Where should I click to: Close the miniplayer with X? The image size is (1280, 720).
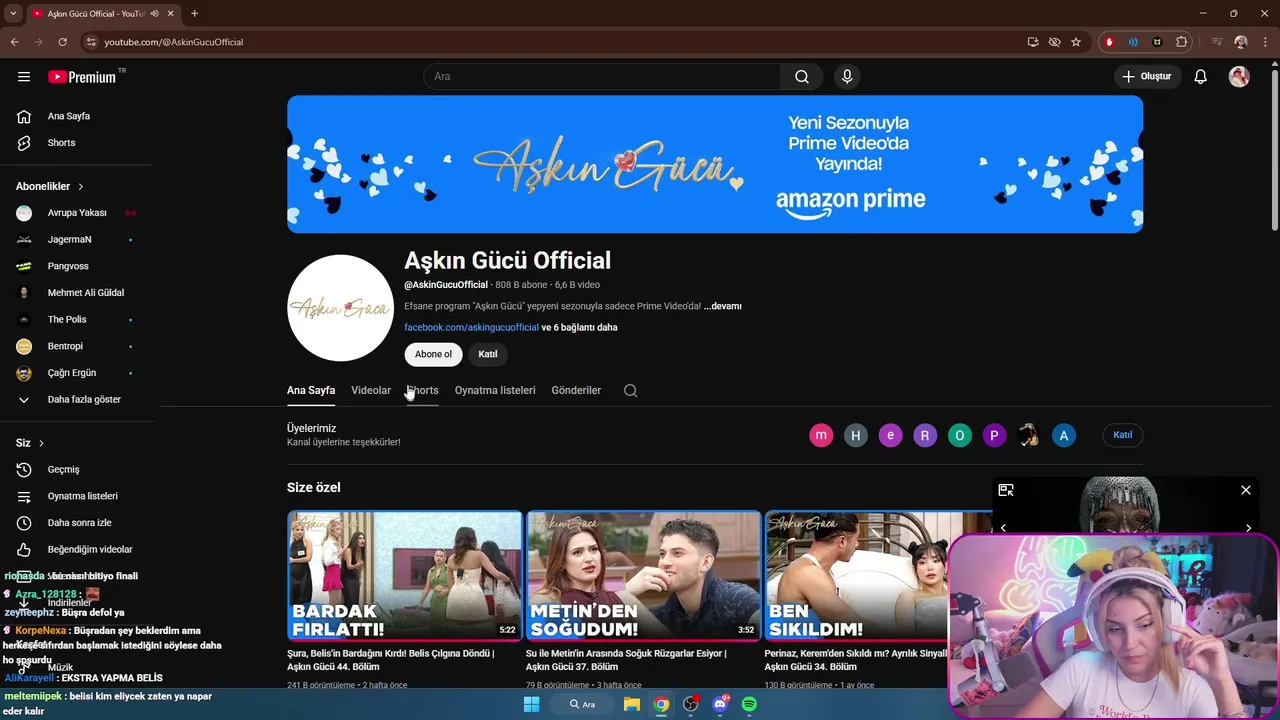point(1246,490)
